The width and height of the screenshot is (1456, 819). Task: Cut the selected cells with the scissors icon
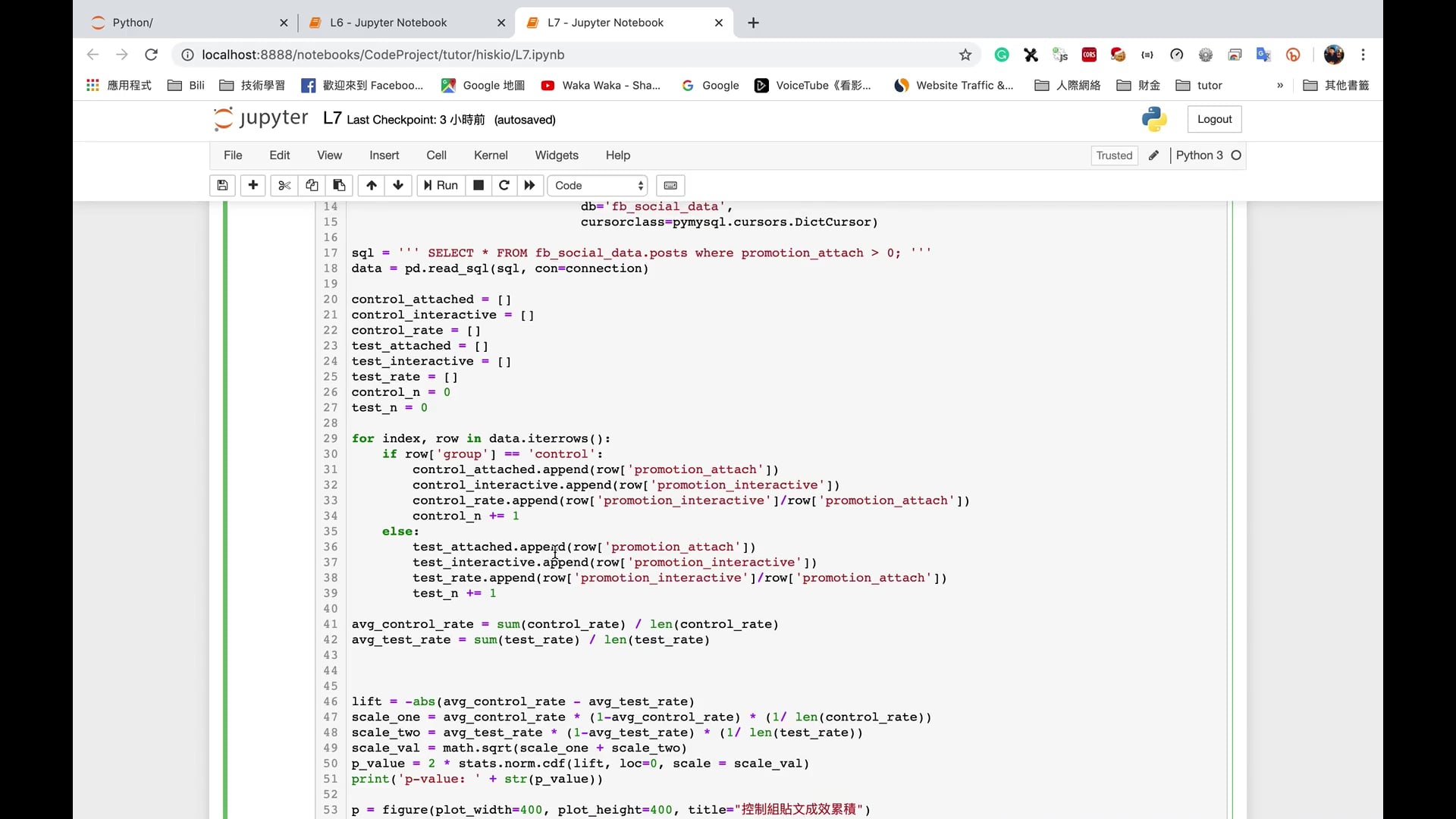[284, 185]
